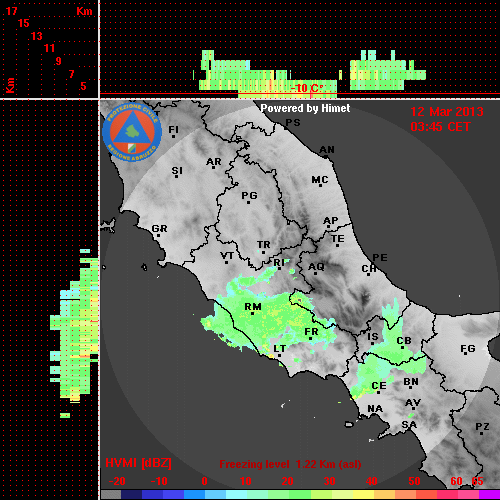Pick the 40 dBZ yellow color swatch

pyautogui.click(x=364, y=495)
